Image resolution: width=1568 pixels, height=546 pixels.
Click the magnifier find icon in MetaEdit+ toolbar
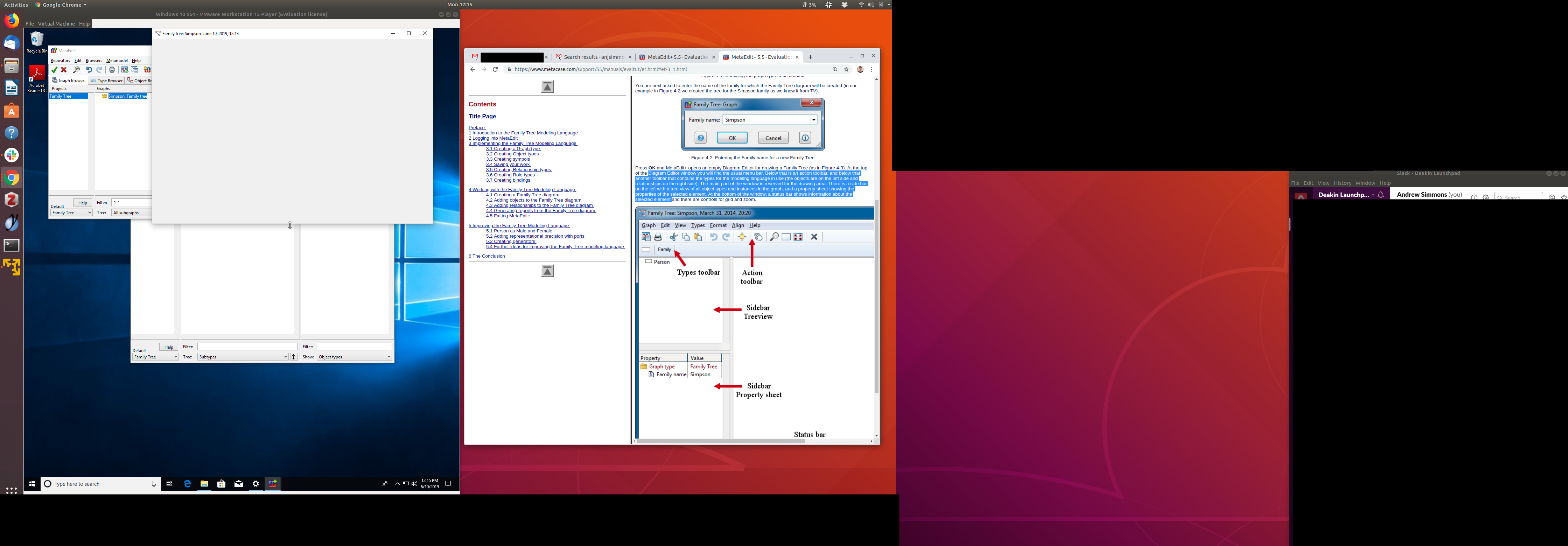77,70
